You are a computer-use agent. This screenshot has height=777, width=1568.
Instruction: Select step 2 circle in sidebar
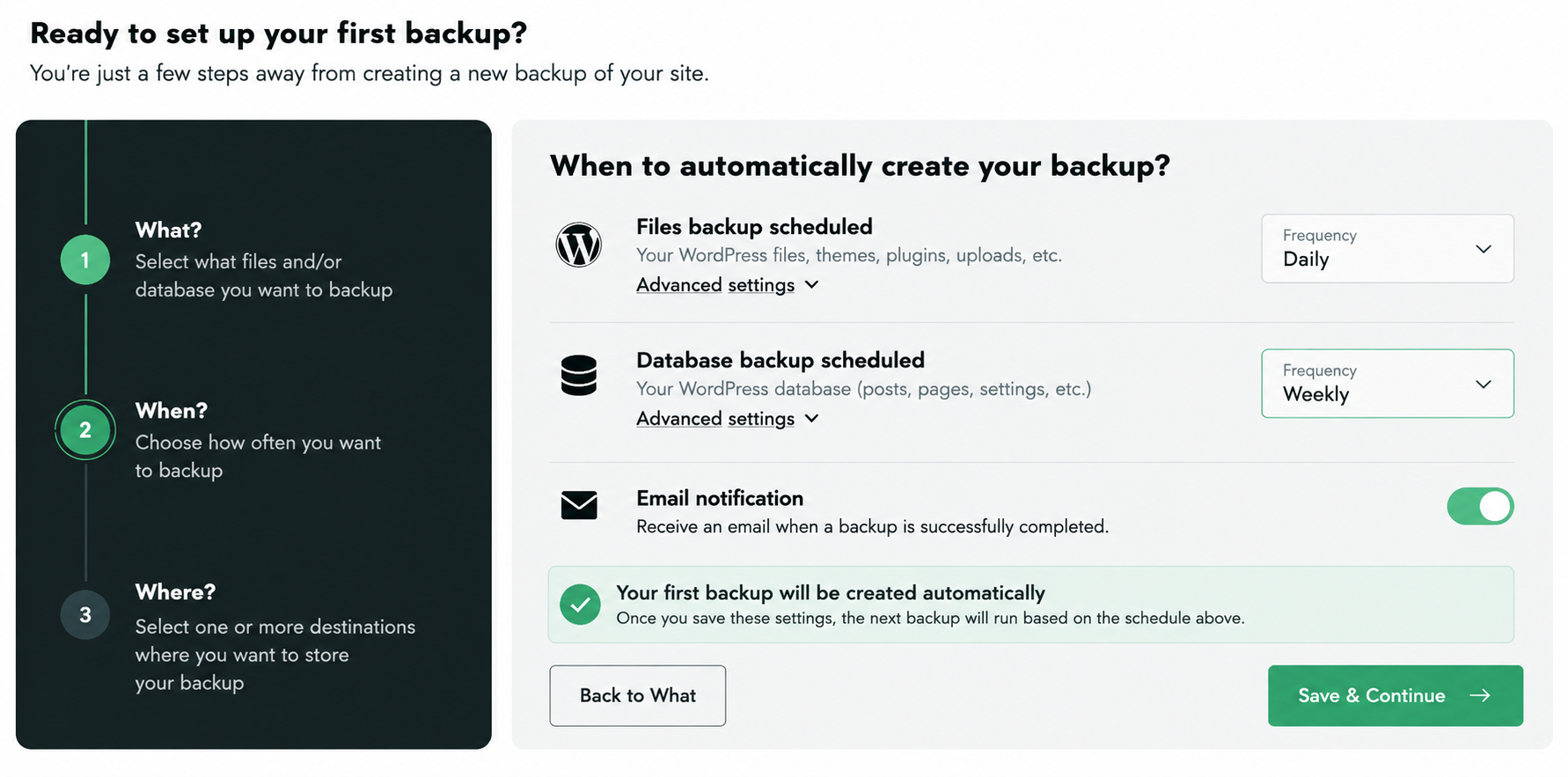[85, 429]
